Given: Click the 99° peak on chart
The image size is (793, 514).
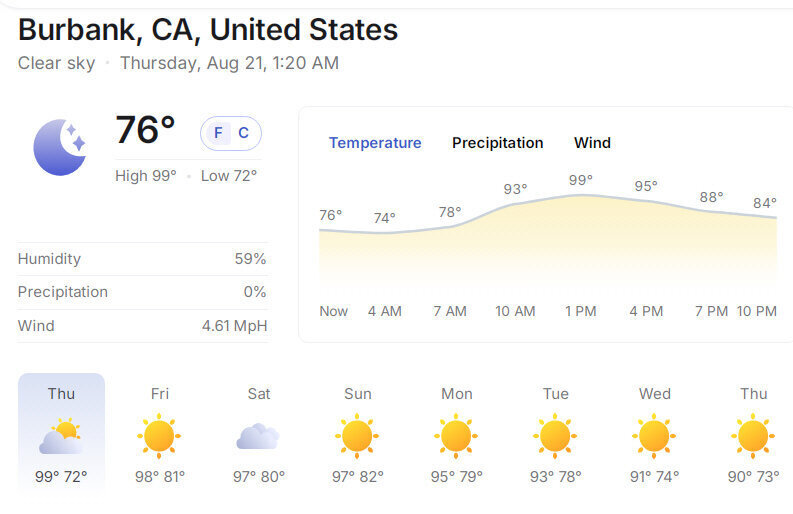Looking at the screenshot, I should 581,180.
